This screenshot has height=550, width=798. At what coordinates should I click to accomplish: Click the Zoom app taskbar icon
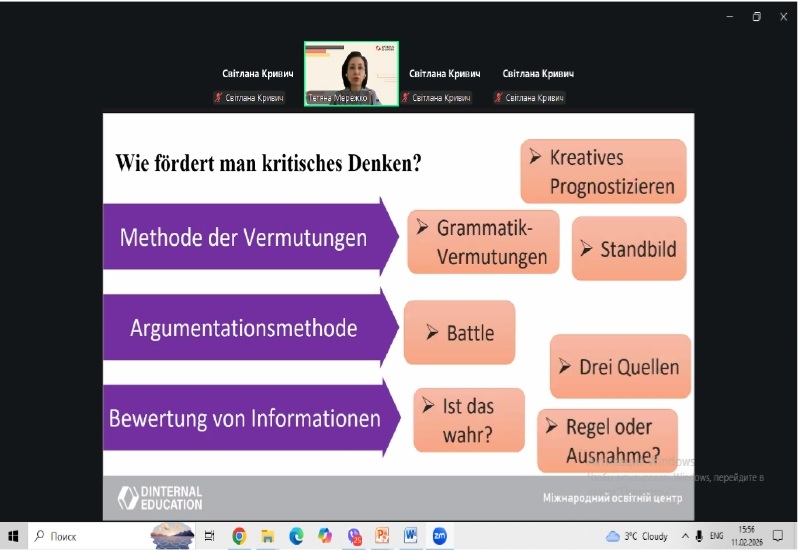[x=439, y=536]
